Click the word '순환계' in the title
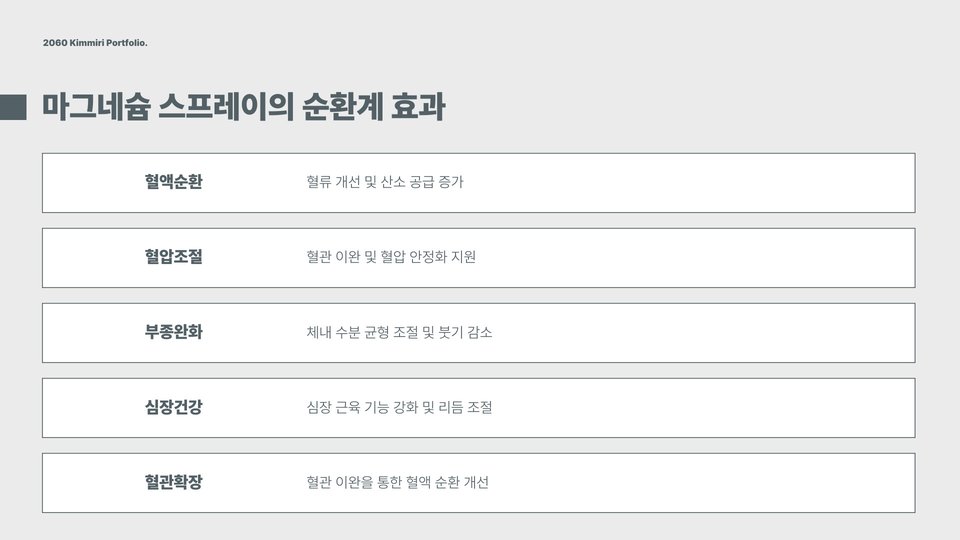This screenshot has height=540, width=960. [x=343, y=107]
